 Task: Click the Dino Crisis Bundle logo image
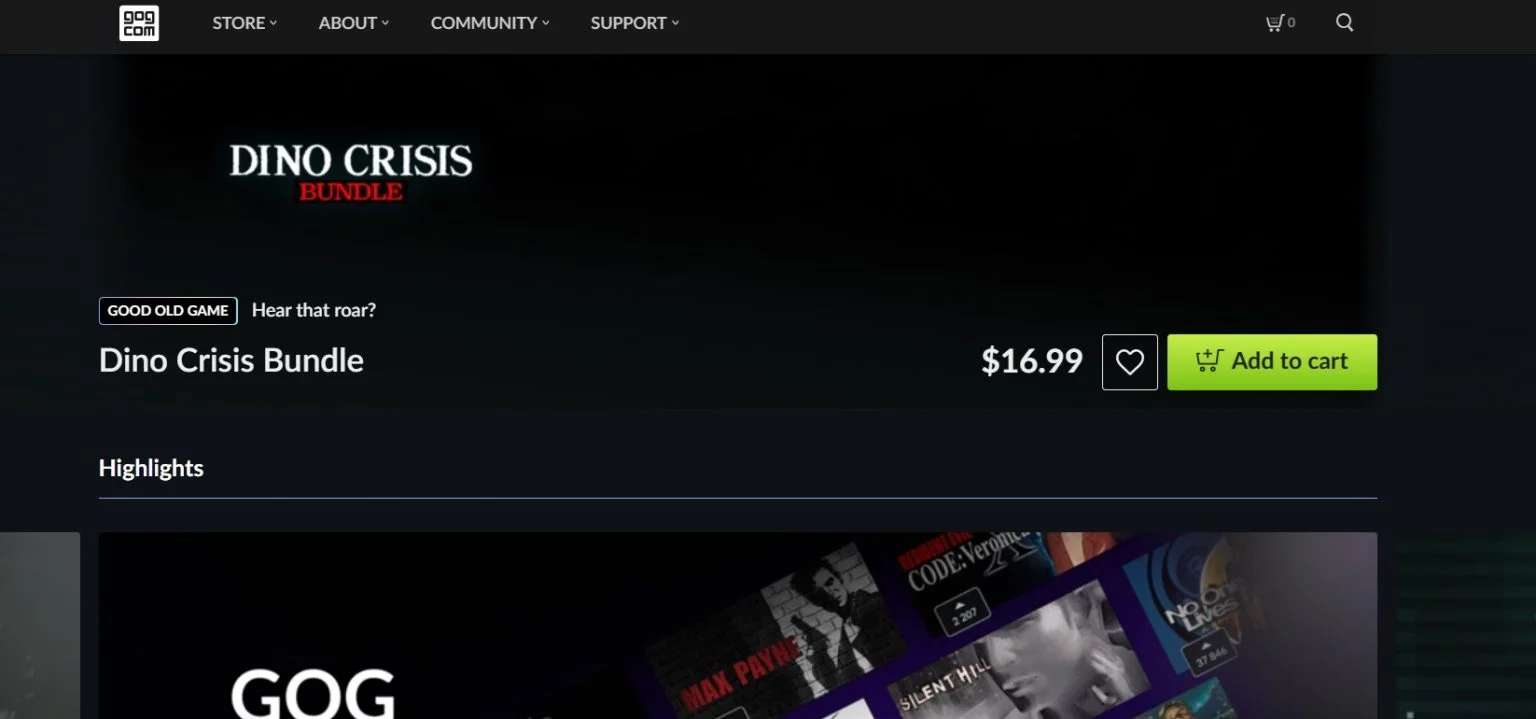pyautogui.click(x=351, y=172)
